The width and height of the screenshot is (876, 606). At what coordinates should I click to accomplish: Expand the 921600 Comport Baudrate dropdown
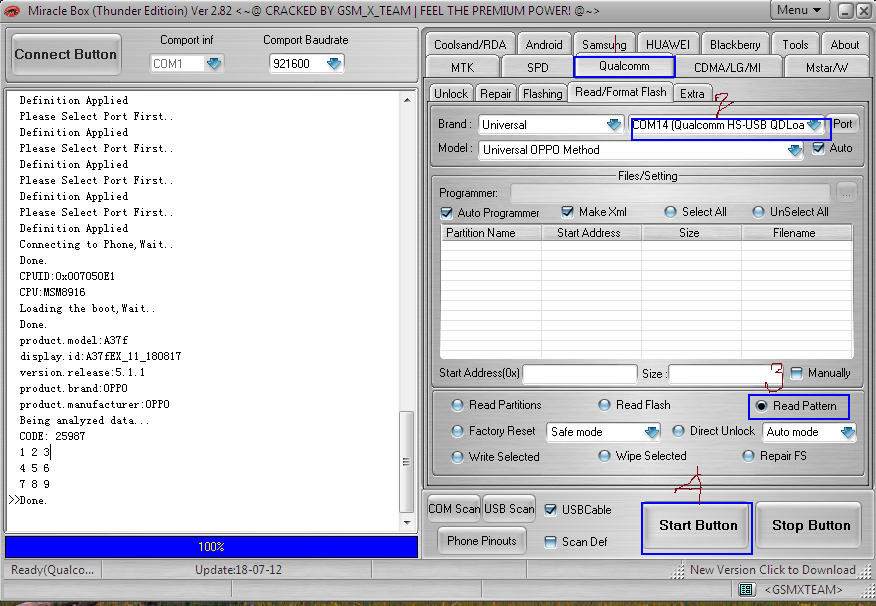click(334, 64)
